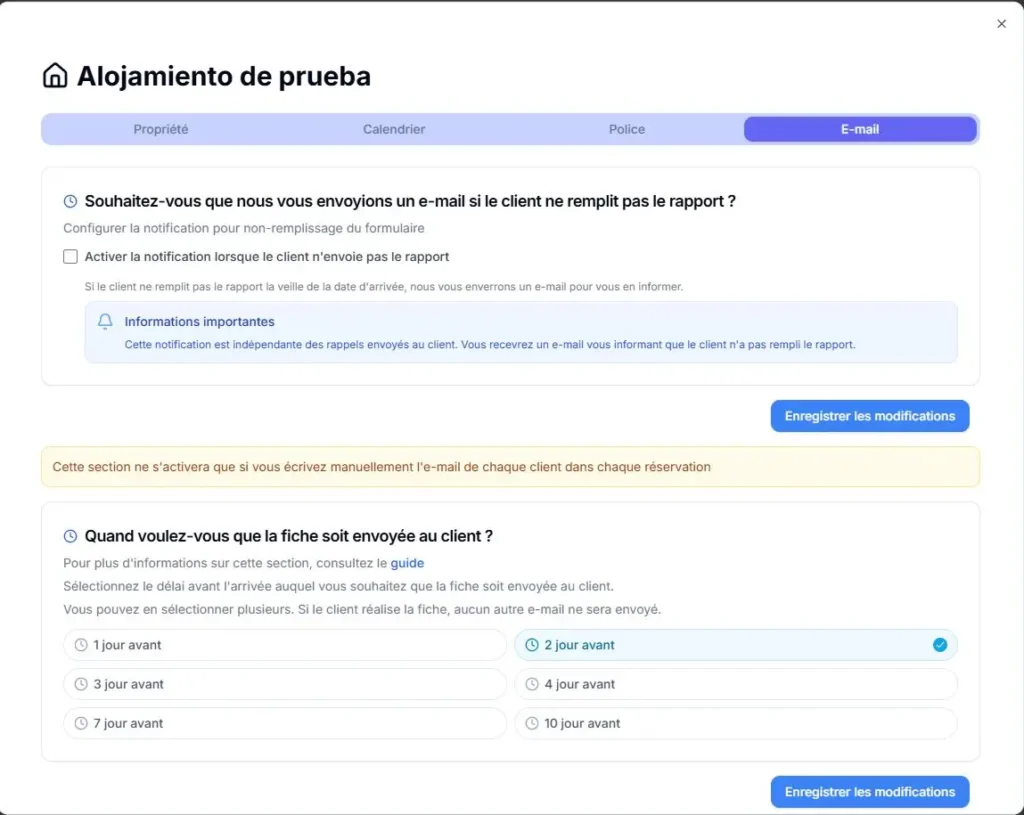1024x815 pixels.
Task: Select the 10 jour avant delay option
Action: coord(736,723)
